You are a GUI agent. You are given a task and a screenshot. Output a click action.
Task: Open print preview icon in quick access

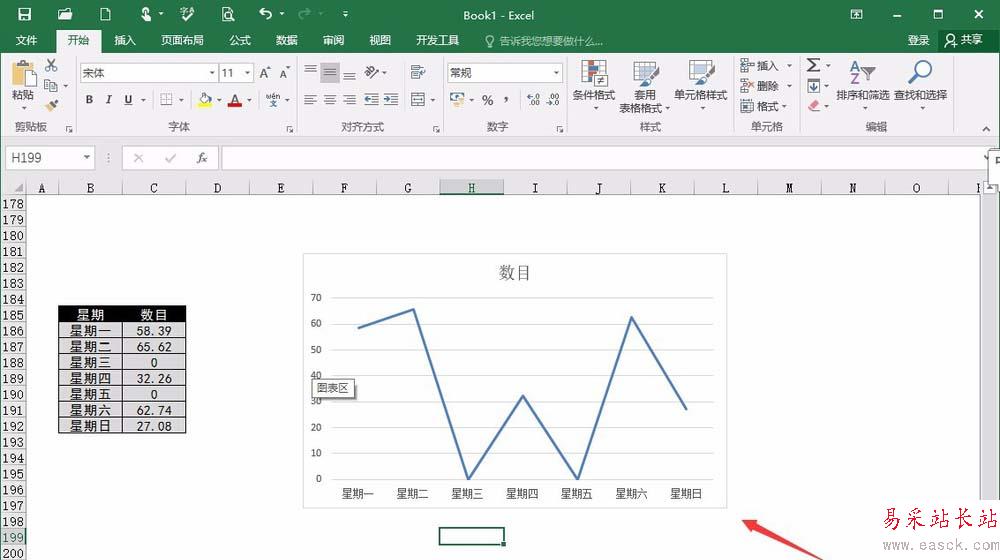click(228, 14)
